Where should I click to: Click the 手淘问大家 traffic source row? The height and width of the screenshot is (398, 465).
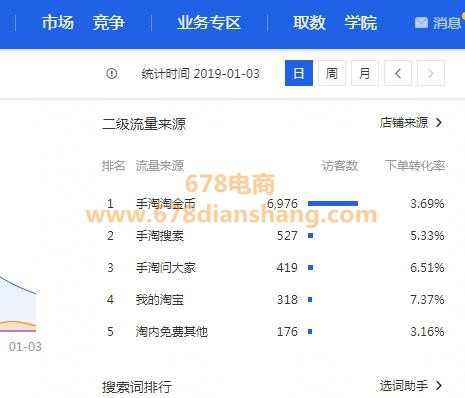click(273, 267)
